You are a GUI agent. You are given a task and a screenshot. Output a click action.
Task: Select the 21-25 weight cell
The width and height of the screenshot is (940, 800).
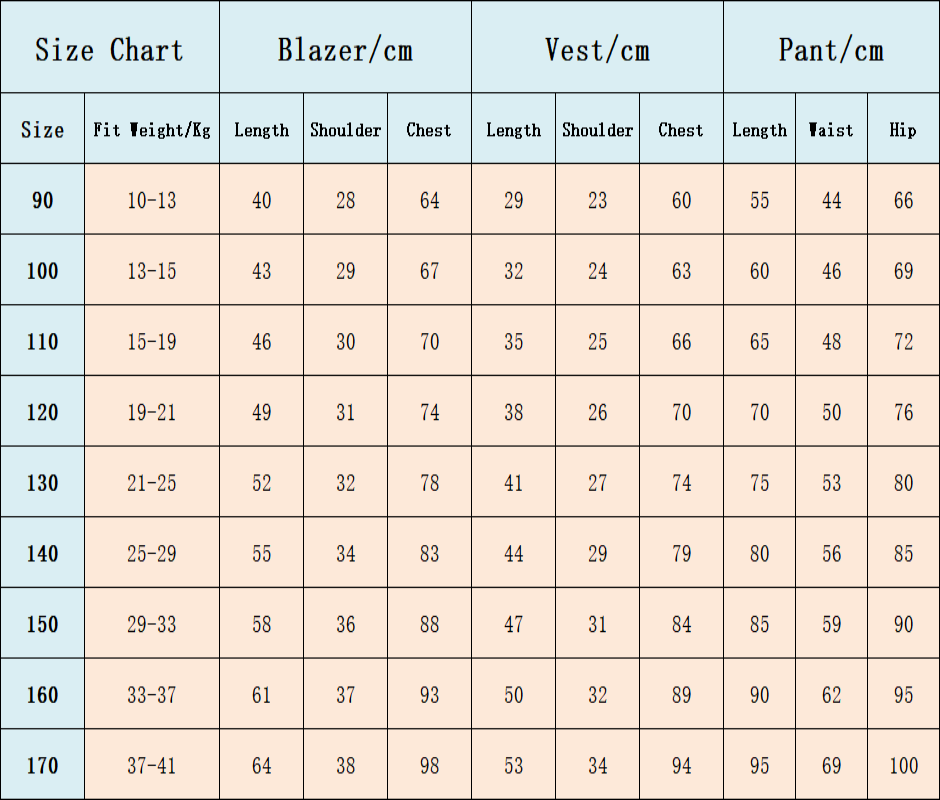pyautogui.click(x=152, y=482)
